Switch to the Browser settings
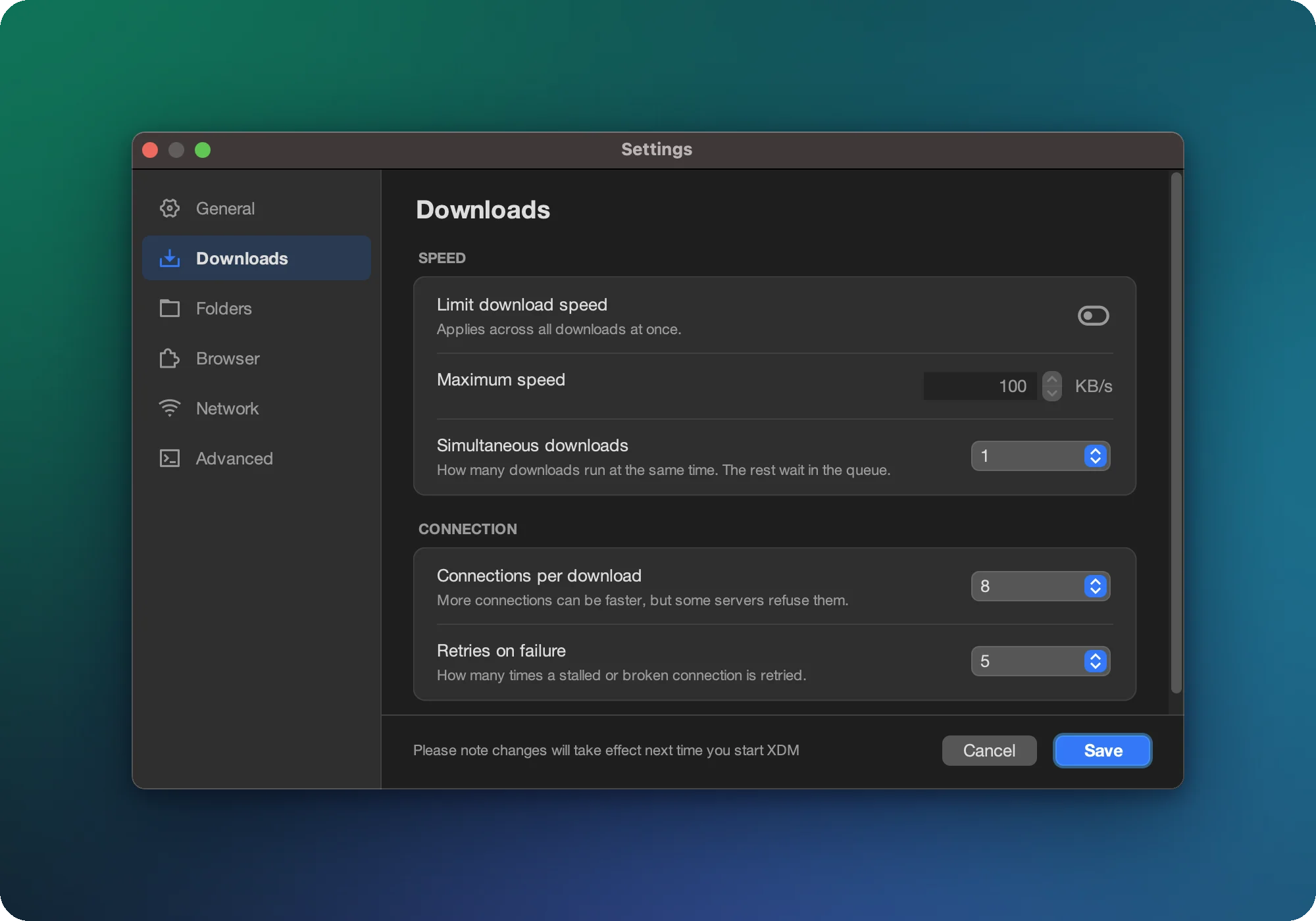The height and width of the screenshot is (921, 1316). tap(257, 359)
